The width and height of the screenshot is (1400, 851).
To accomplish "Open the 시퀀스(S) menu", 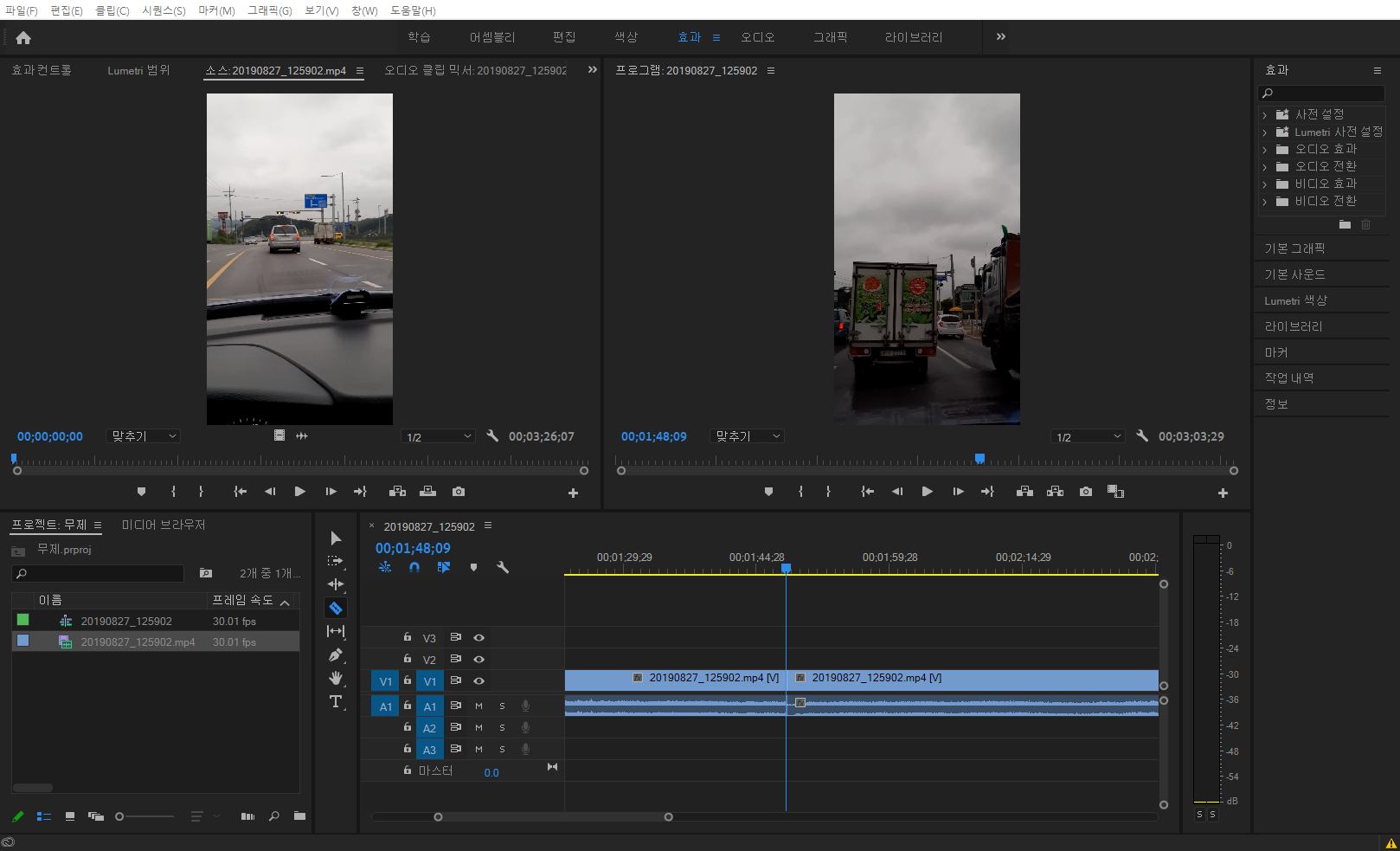I will coord(164,10).
